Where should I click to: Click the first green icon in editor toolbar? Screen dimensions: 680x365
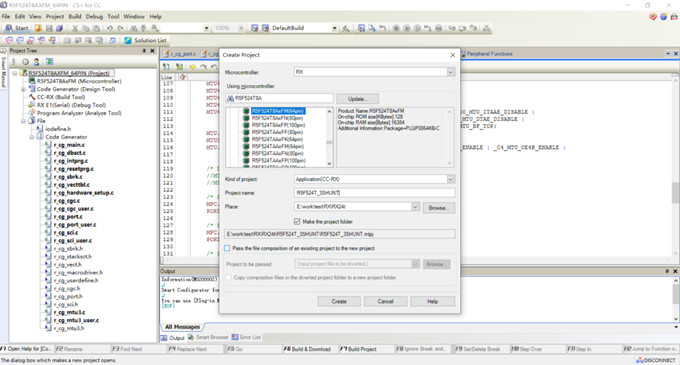pos(166,67)
